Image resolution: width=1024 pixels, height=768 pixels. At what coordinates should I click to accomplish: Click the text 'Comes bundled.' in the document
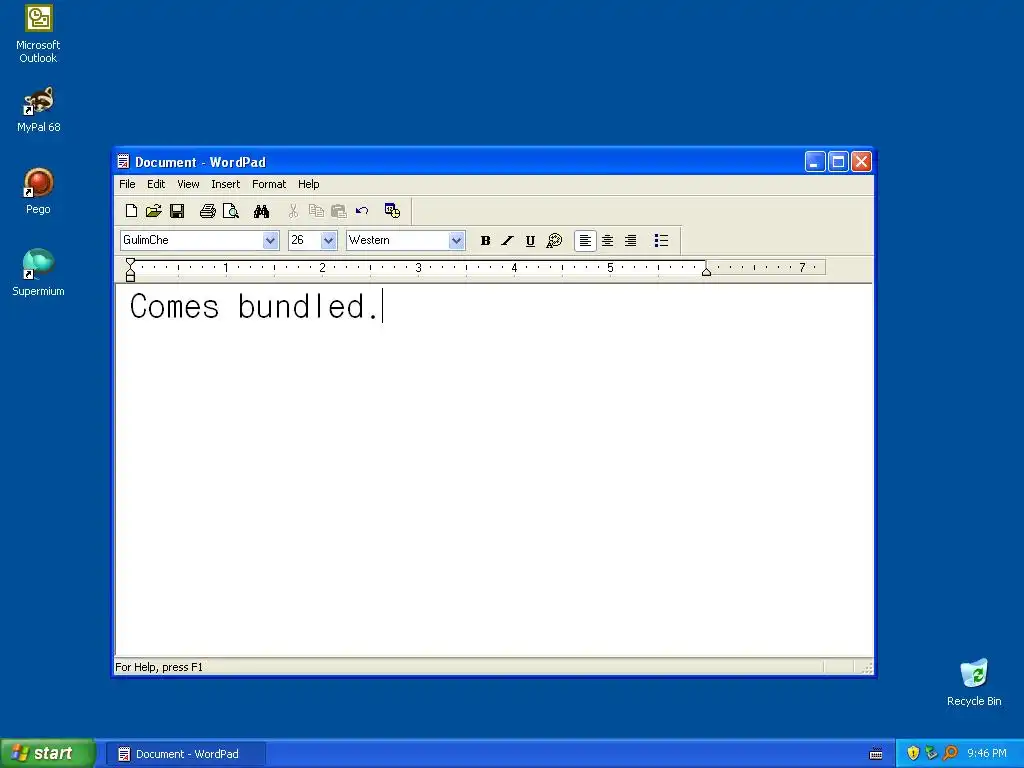click(x=254, y=307)
